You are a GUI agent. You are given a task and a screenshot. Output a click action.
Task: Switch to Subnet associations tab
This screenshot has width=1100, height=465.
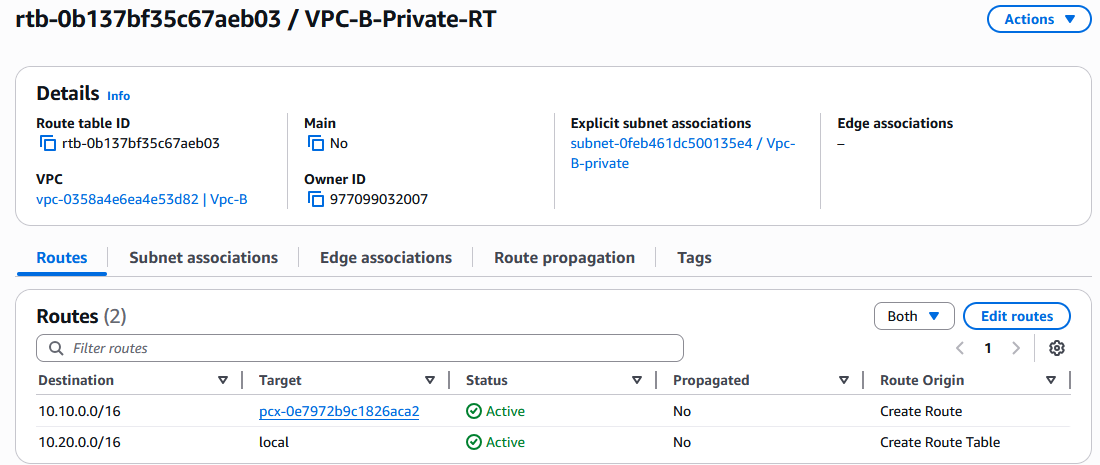[x=203, y=257]
